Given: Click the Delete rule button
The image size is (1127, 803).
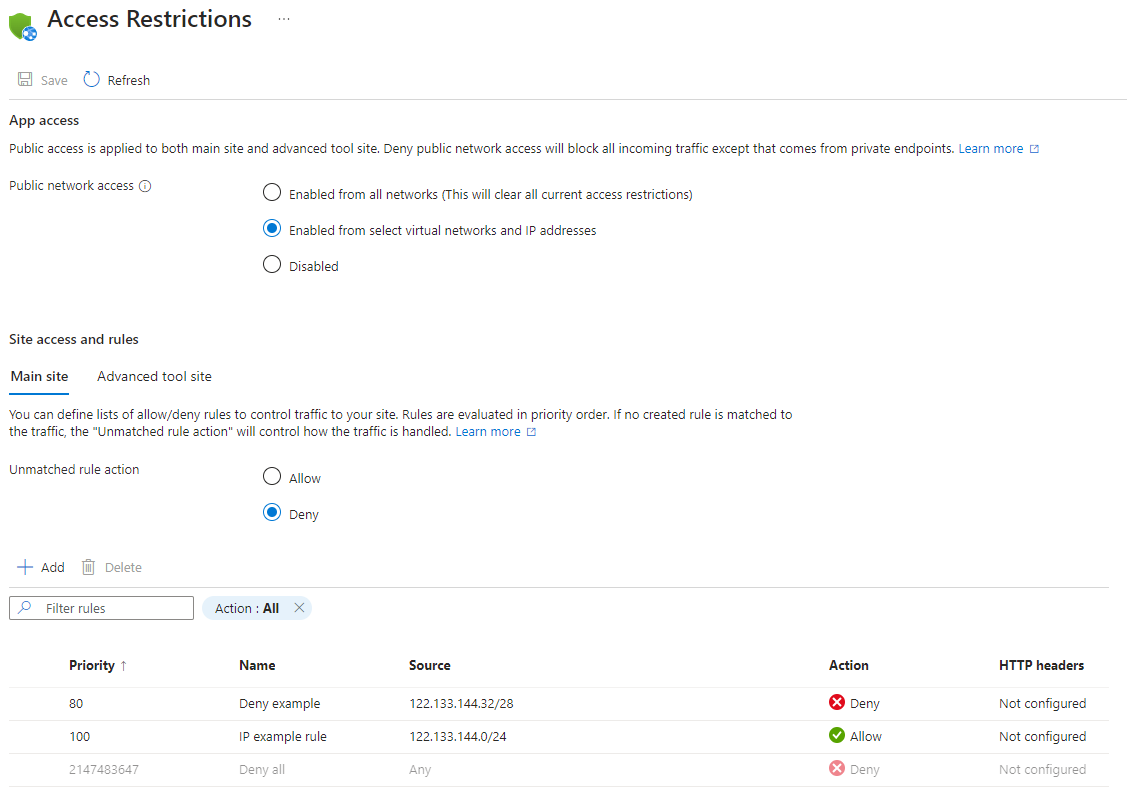Looking at the screenshot, I should [111, 567].
